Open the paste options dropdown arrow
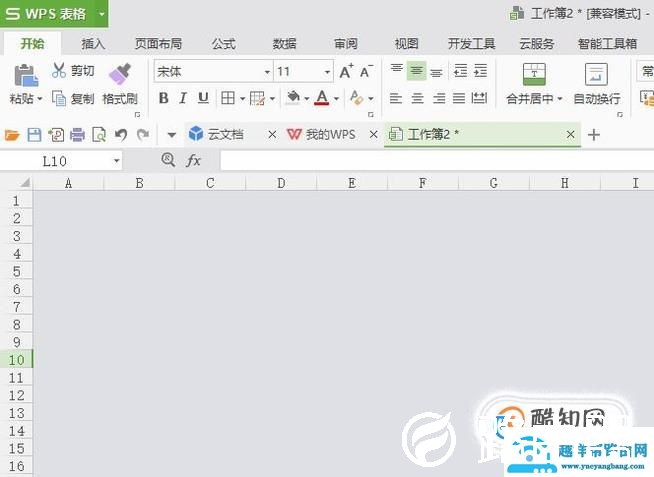654x477 pixels. click(x=40, y=99)
